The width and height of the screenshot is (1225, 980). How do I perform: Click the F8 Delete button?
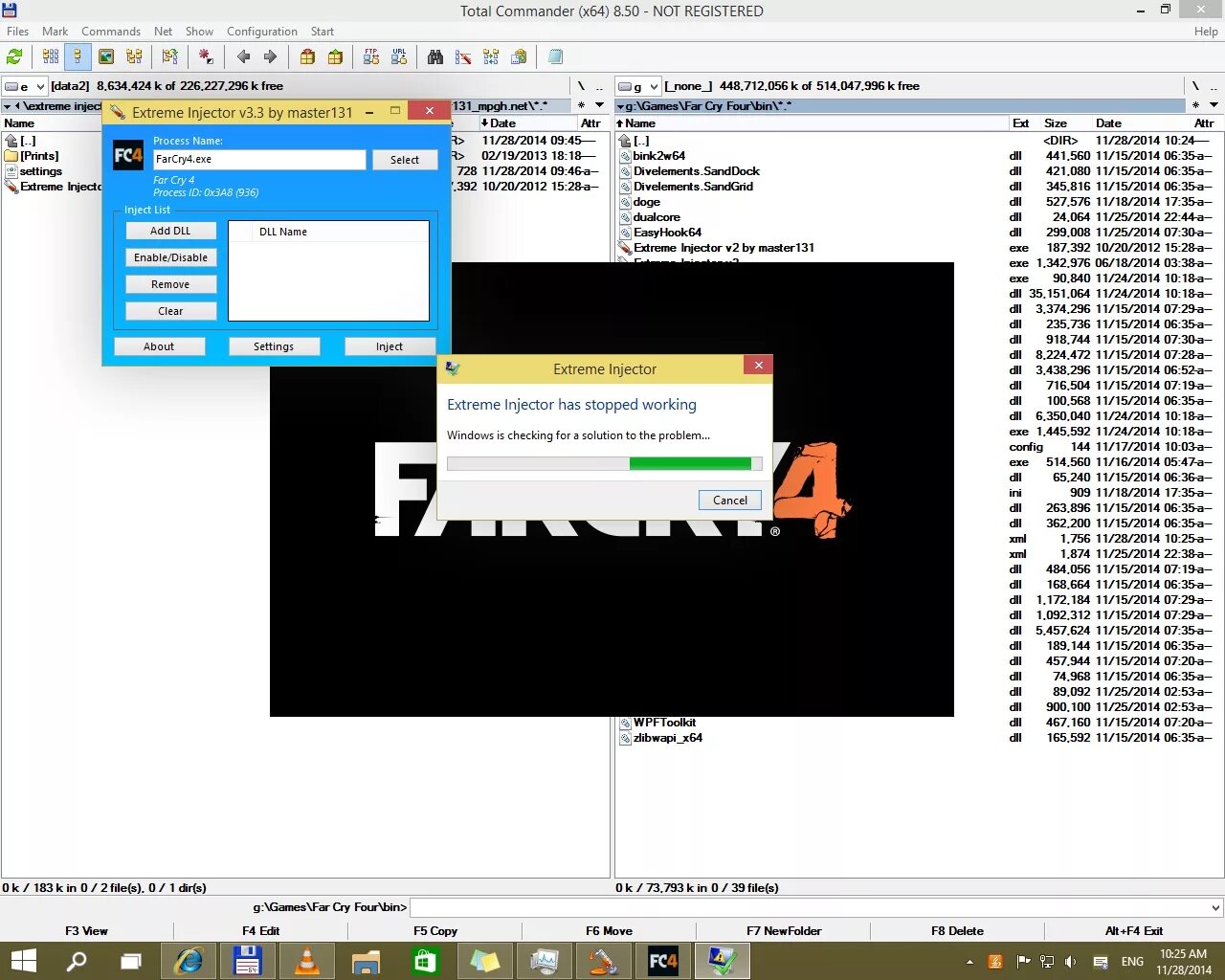pyautogui.click(x=957, y=930)
